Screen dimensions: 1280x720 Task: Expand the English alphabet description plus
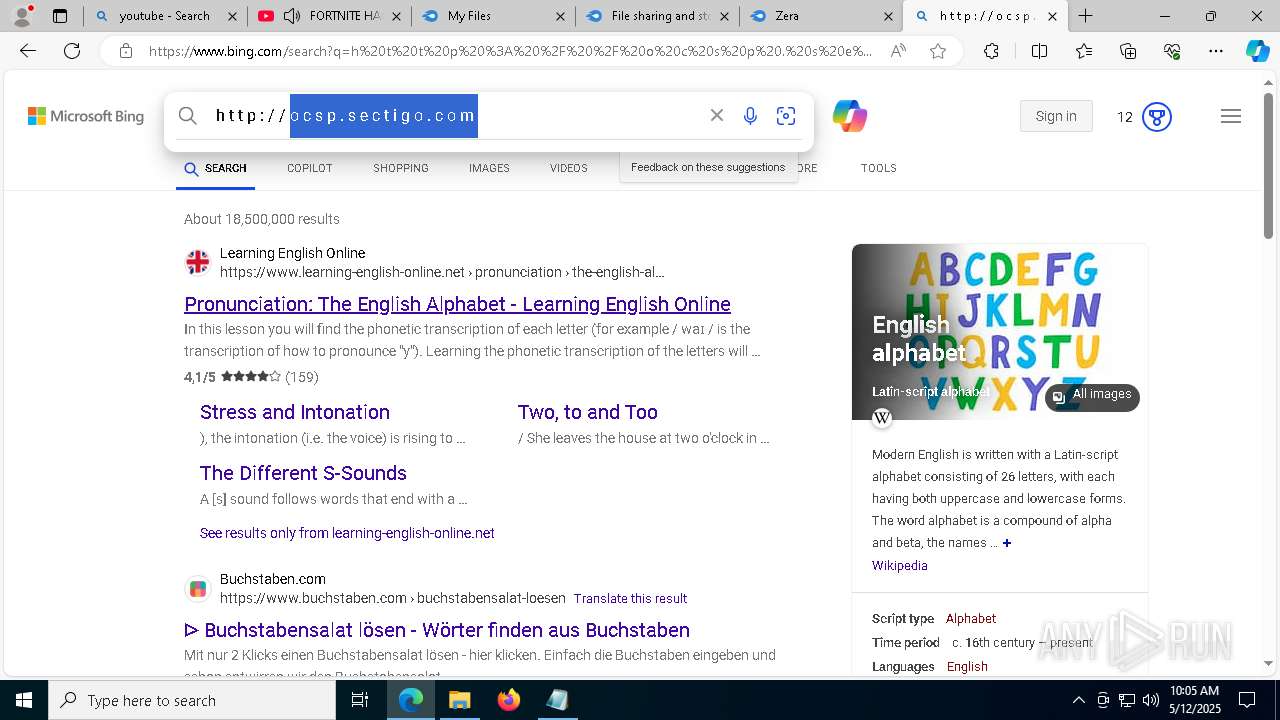[1007, 543]
